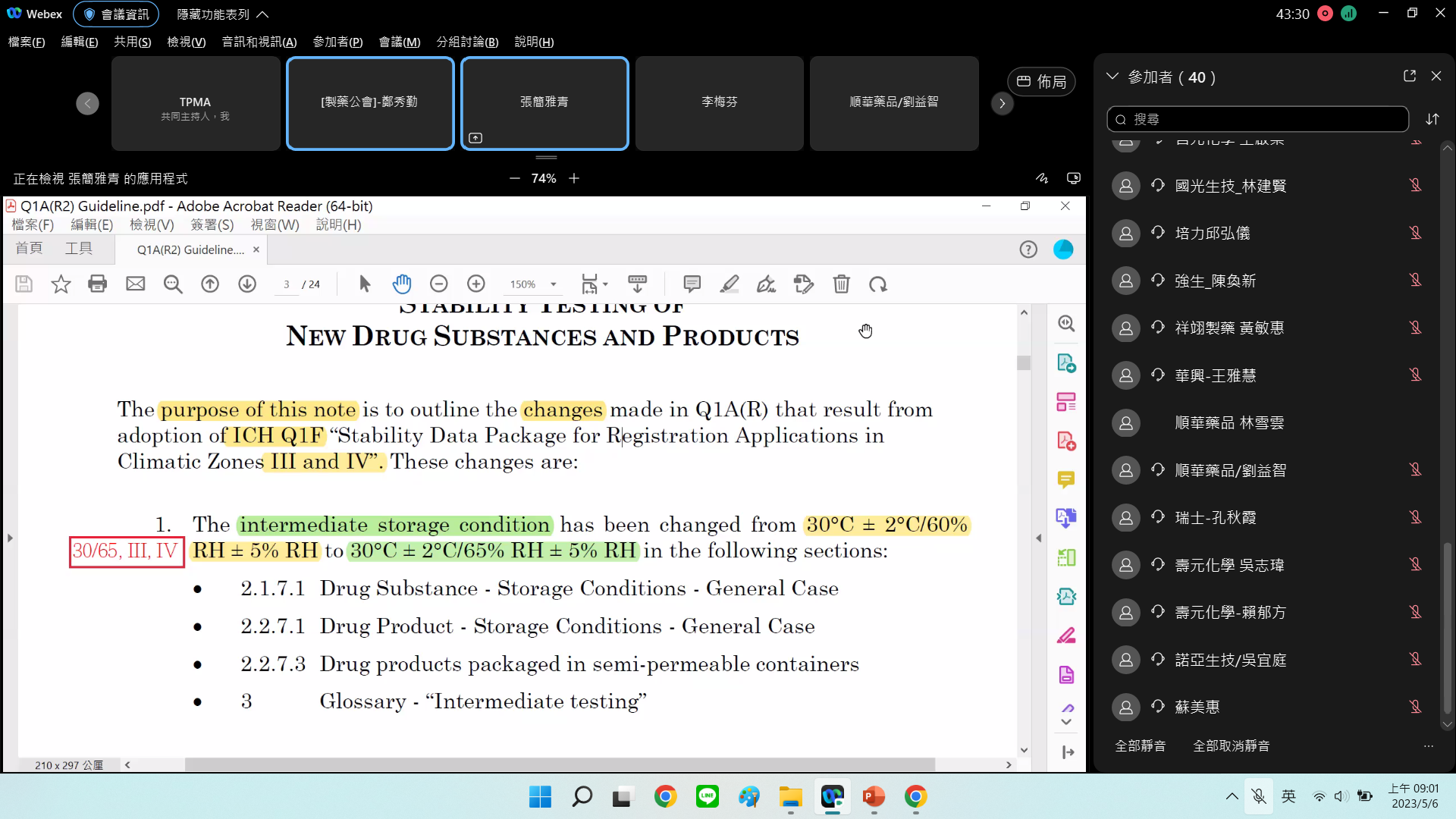Viewport: 1456px width, 819px height.
Task: Click the Acrobat account avatar circle
Action: 1063,249
